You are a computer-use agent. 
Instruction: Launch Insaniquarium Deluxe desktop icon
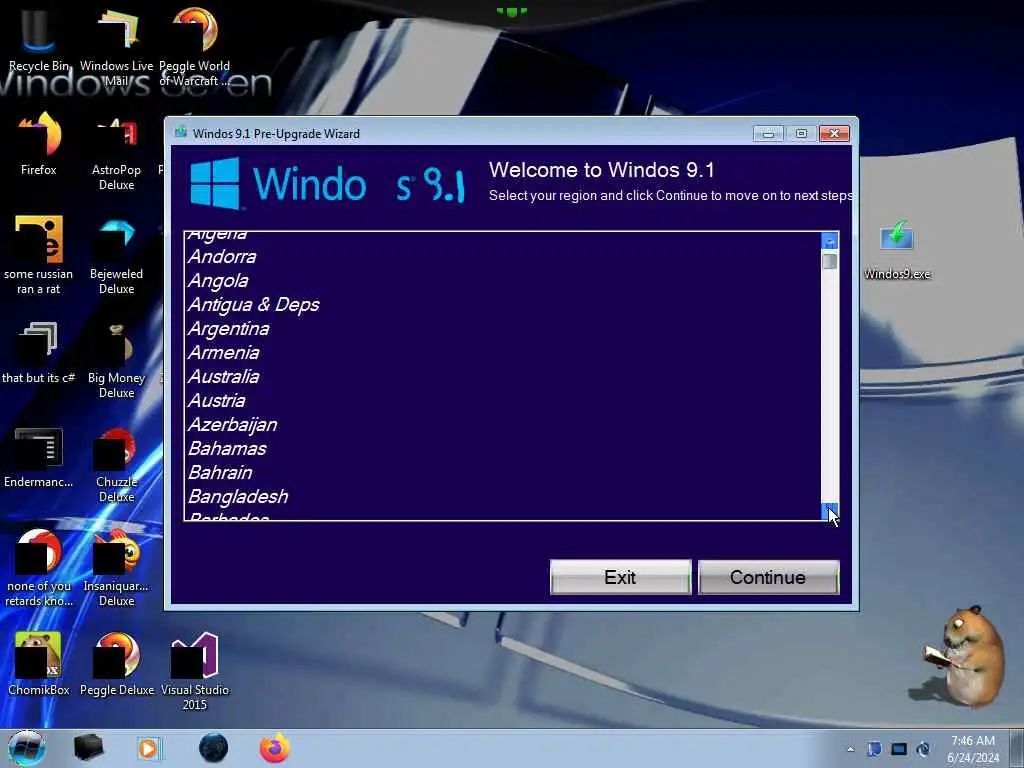116,568
